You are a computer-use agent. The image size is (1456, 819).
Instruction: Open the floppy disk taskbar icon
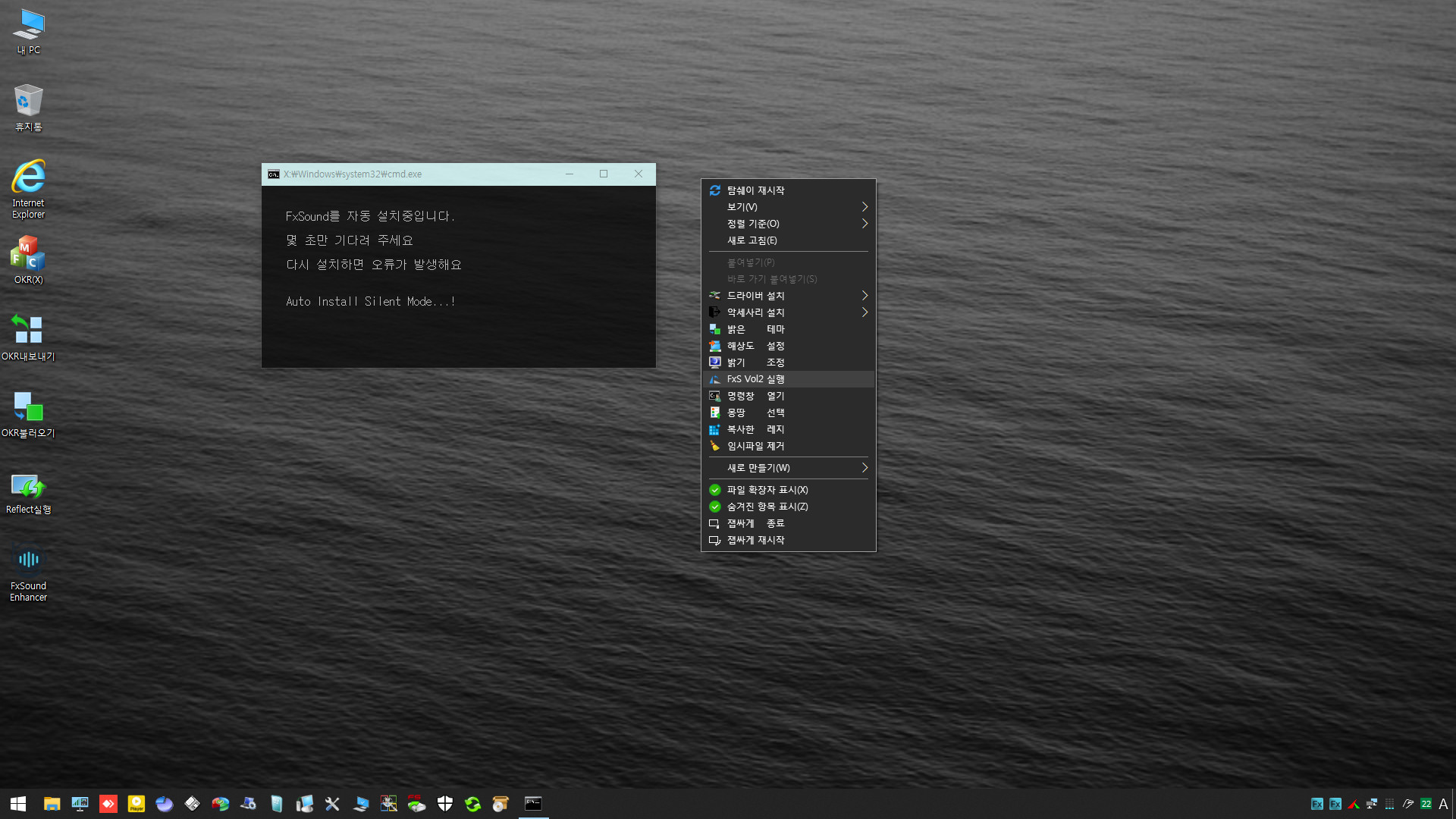click(x=193, y=804)
